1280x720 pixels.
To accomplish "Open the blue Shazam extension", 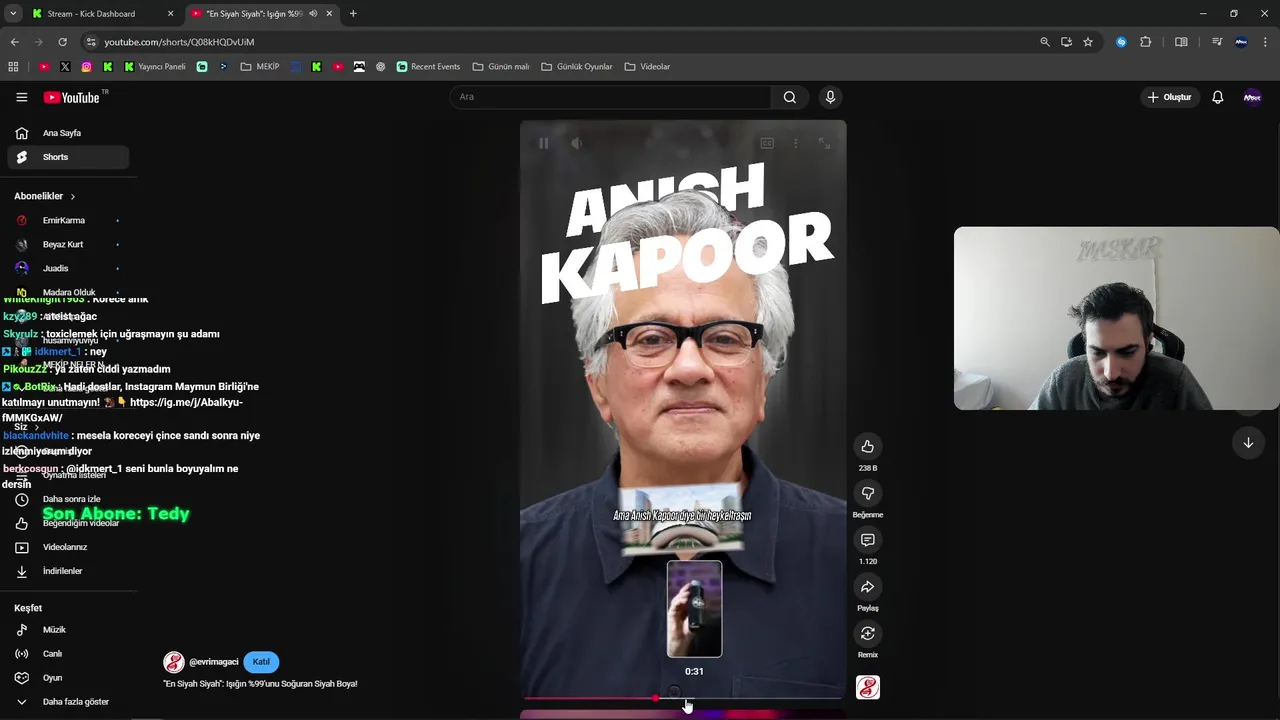I will tap(1121, 42).
